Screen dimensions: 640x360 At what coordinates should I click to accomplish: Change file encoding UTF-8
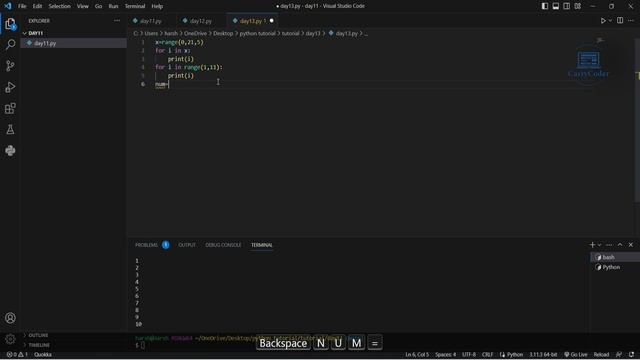[x=469, y=354]
